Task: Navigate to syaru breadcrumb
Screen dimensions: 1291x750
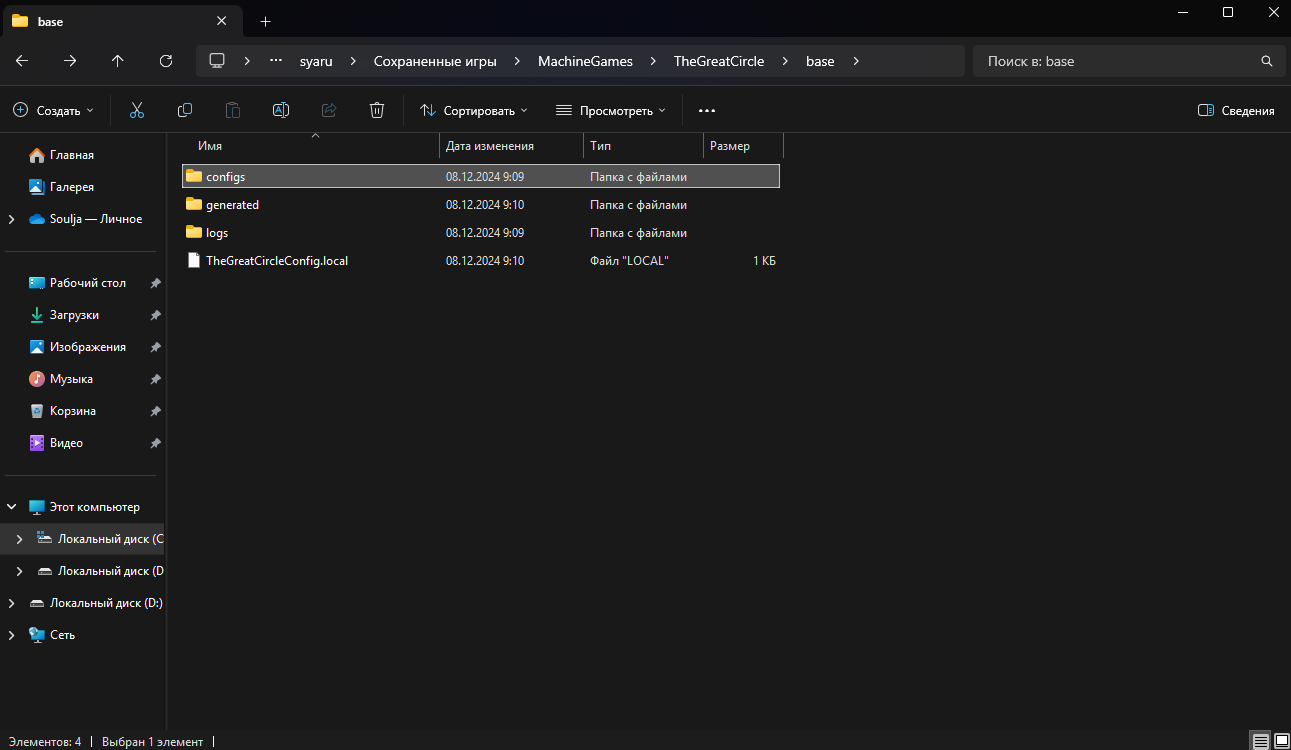Action: [x=316, y=61]
